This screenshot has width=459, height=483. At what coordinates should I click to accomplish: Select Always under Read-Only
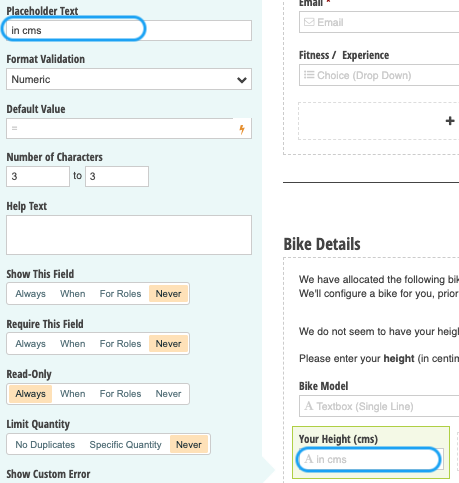(30, 394)
